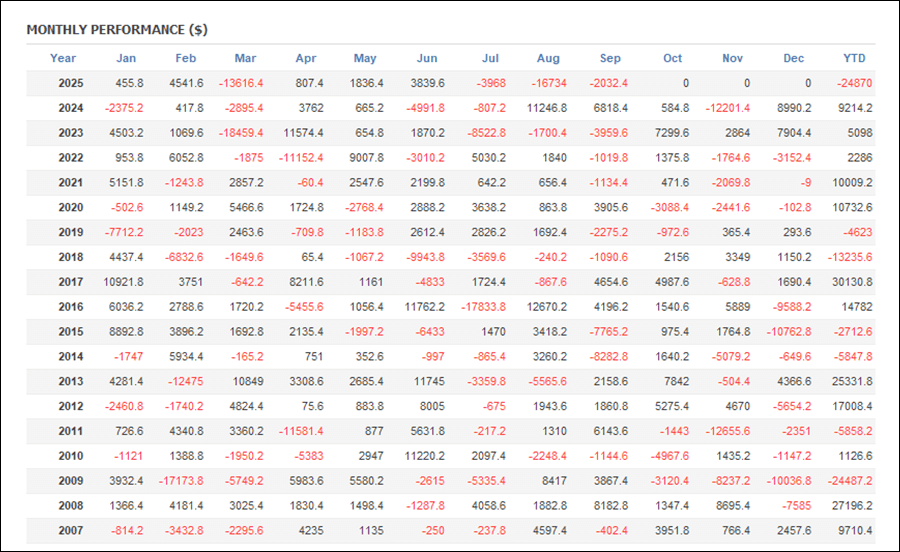Select the 2025 year row label
The height and width of the screenshot is (552, 900).
tap(71, 84)
